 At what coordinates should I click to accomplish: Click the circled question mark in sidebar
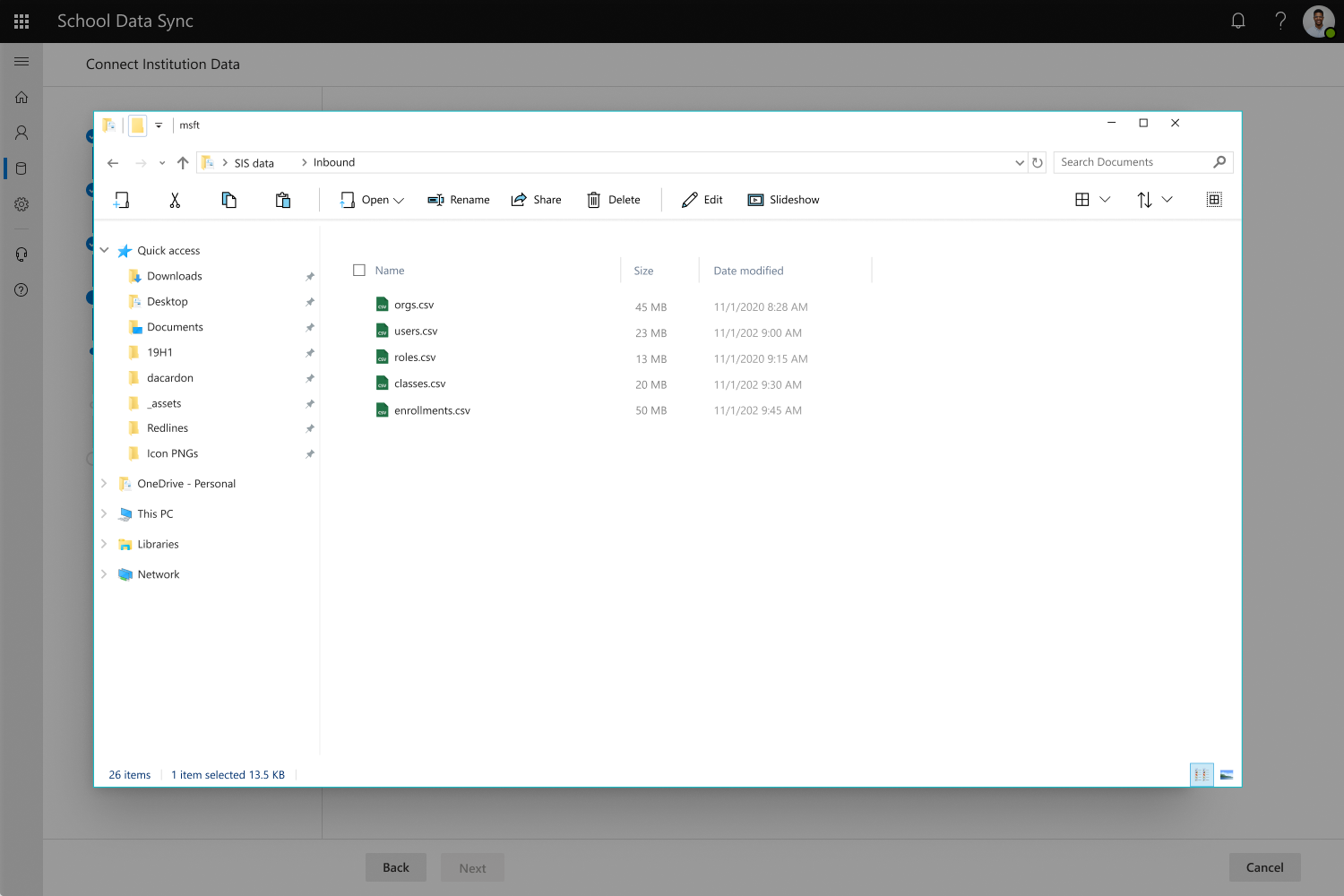[22, 290]
